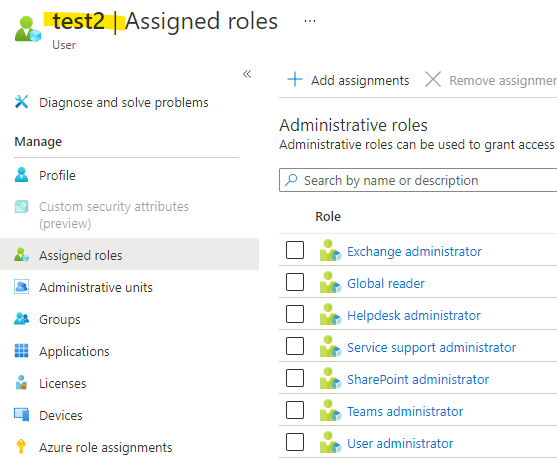
Task: Click the Azure role assignments key icon
Action: pos(21,447)
